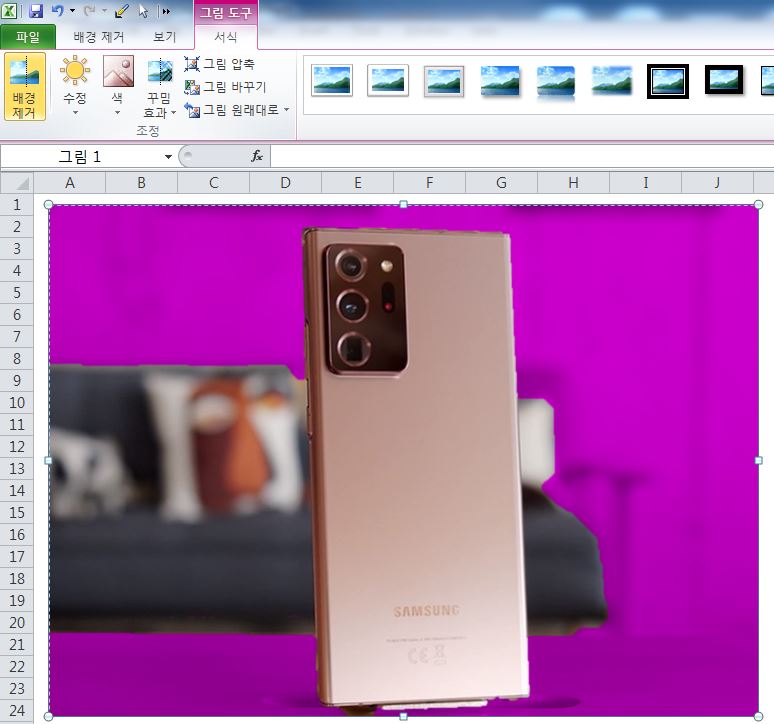
Task: Select row 15 header
Action: 17,513
